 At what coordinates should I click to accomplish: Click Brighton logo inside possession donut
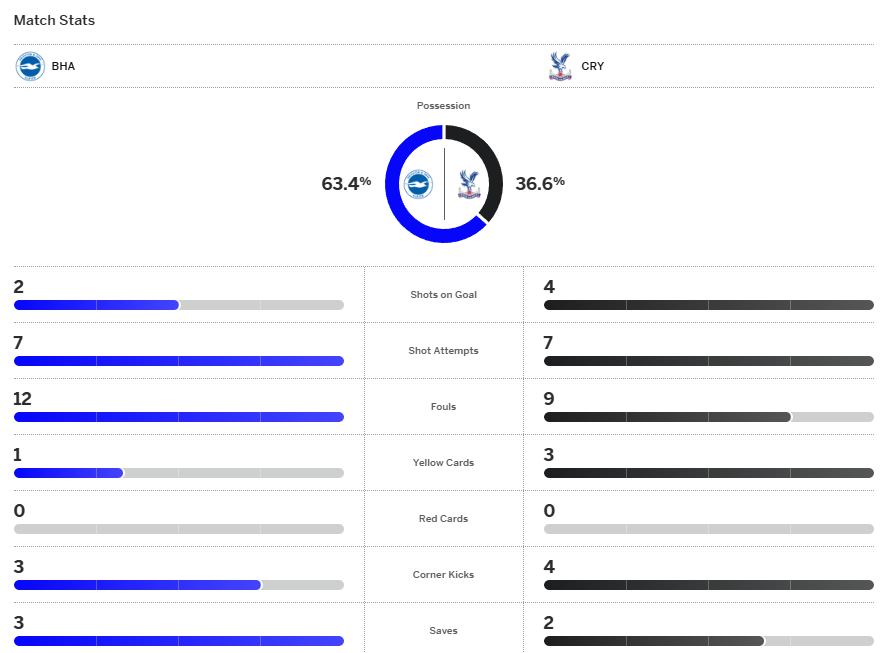(417, 185)
